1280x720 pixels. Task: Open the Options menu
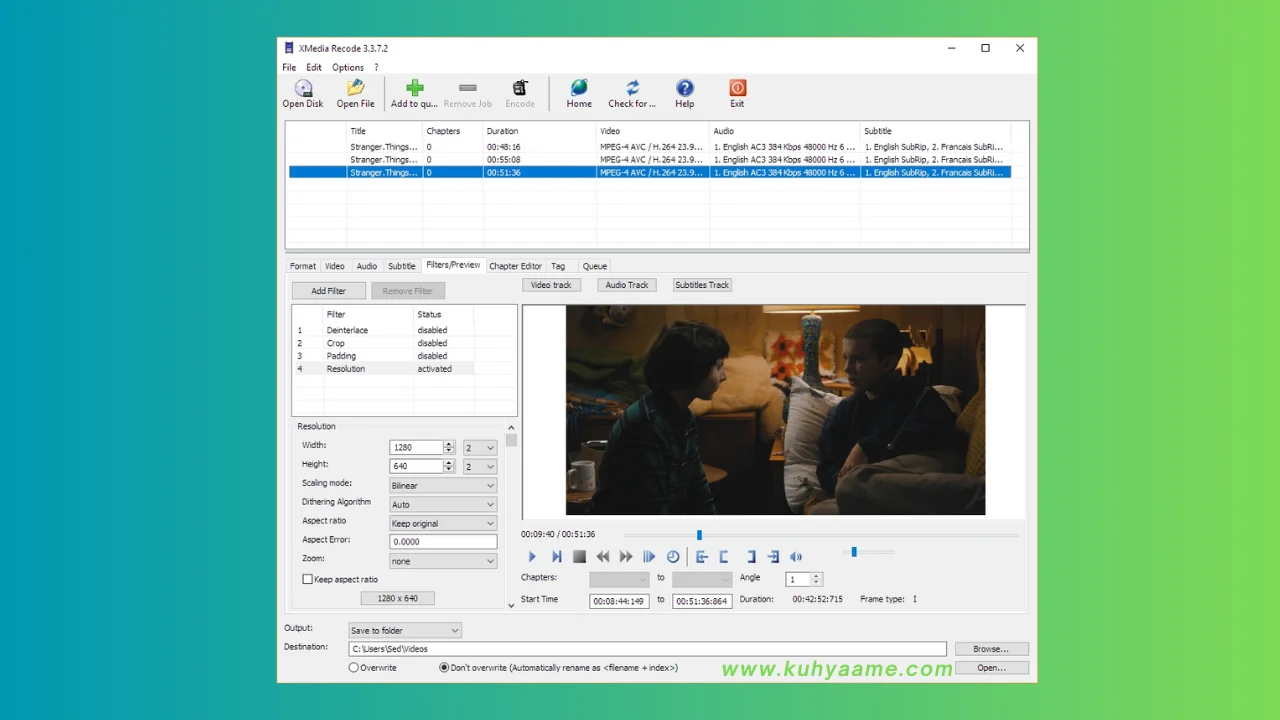348,67
